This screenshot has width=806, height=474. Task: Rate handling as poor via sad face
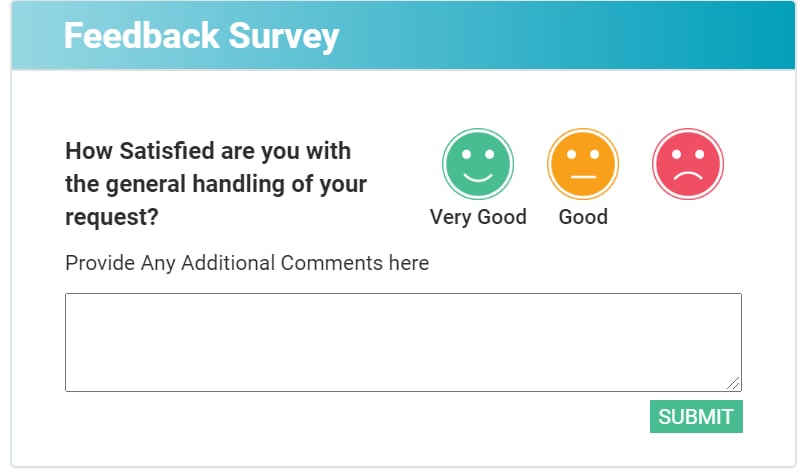click(x=688, y=164)
